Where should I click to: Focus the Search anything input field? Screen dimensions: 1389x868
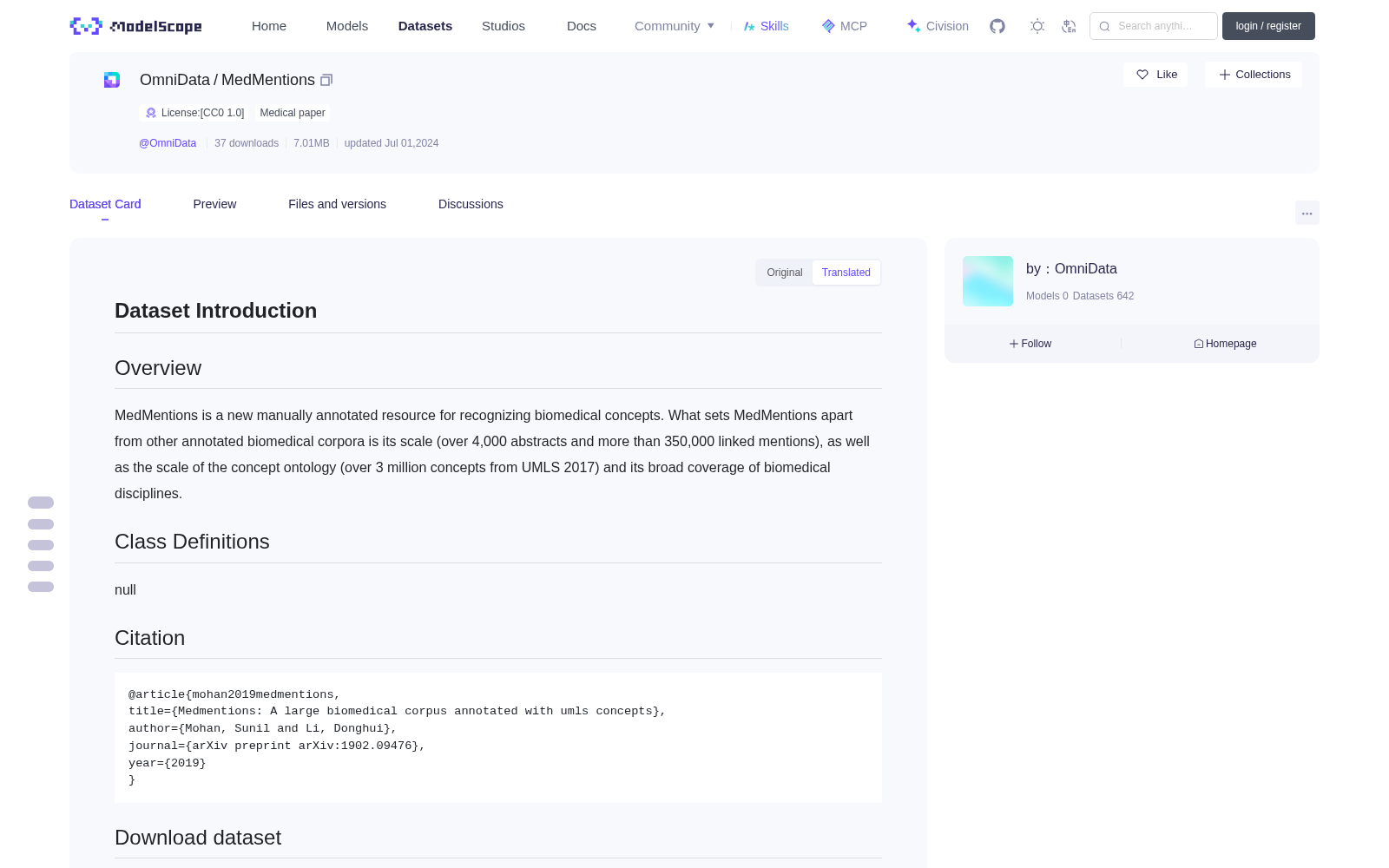[x=1154, y=26]
